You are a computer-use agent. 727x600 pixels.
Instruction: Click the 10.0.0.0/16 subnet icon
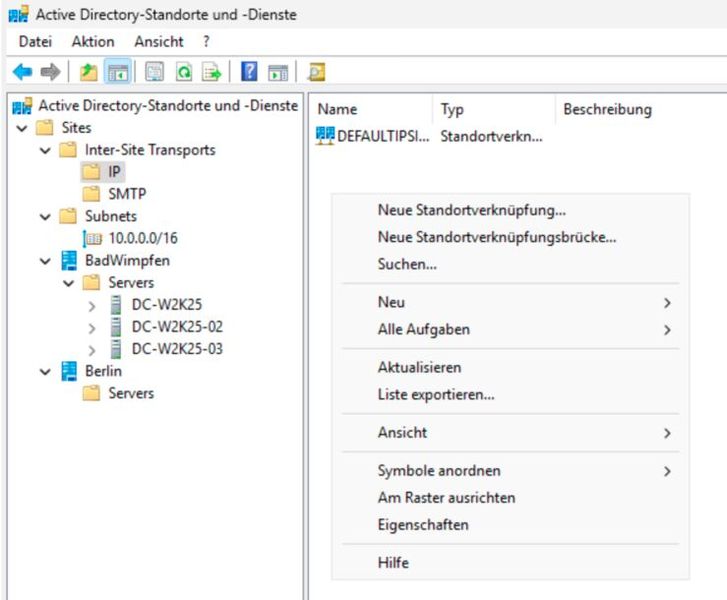(x=92, y=238)
